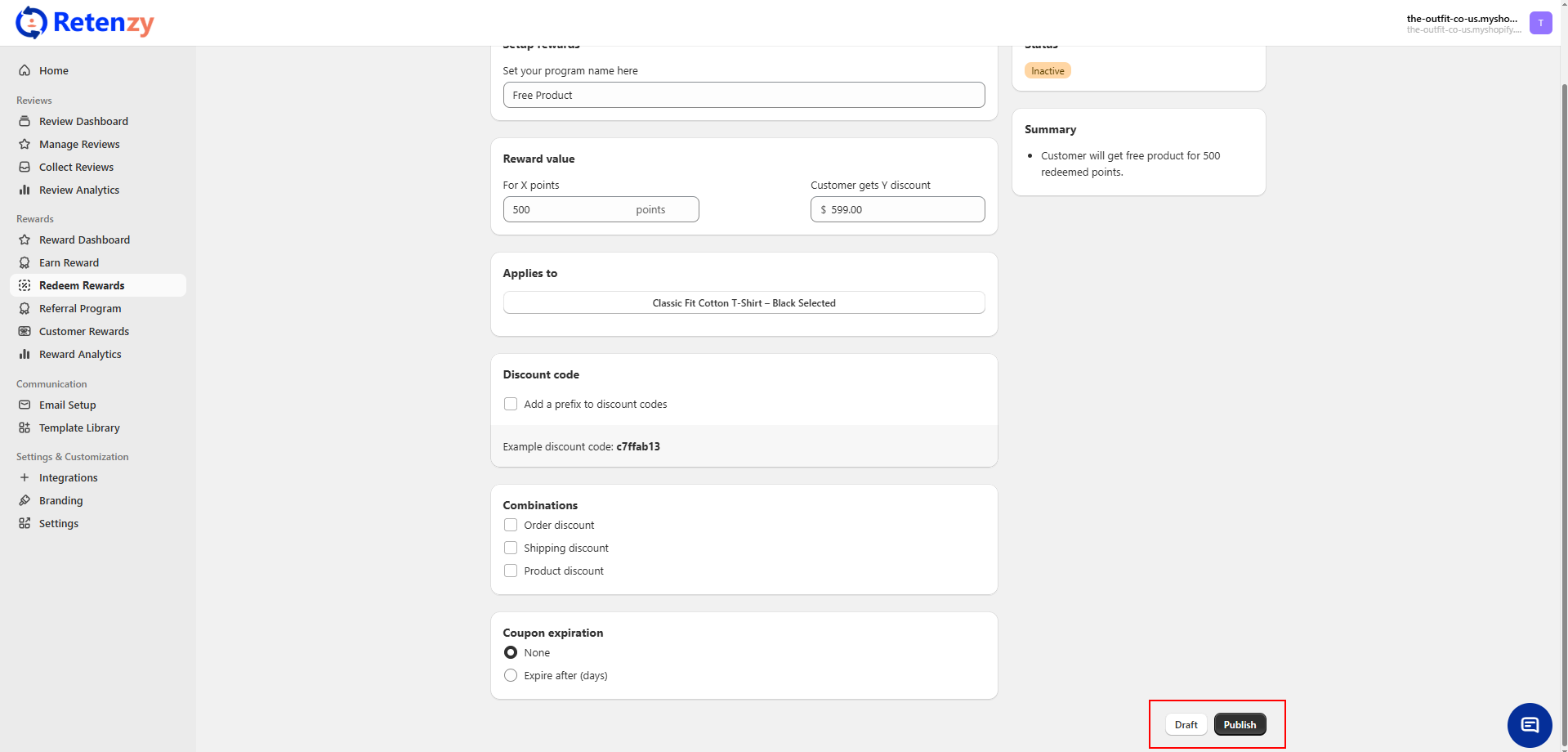Click the Email Setup envelope icon
Image resolution: width=1568 pixels, height=752 pixels.
(x=25, y=405)
